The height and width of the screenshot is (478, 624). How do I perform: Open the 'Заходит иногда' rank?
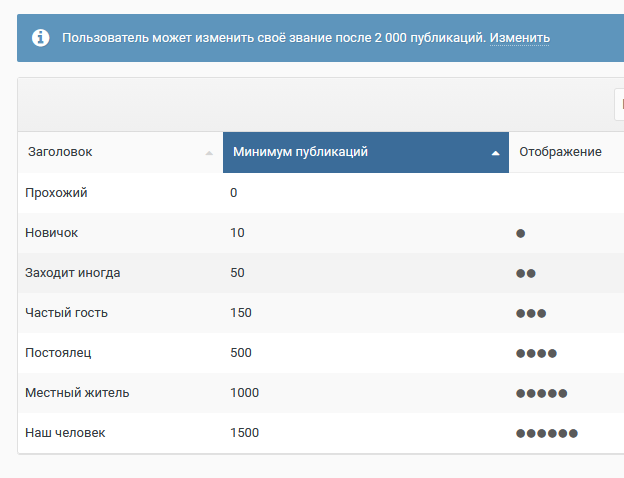click(72, 272)
